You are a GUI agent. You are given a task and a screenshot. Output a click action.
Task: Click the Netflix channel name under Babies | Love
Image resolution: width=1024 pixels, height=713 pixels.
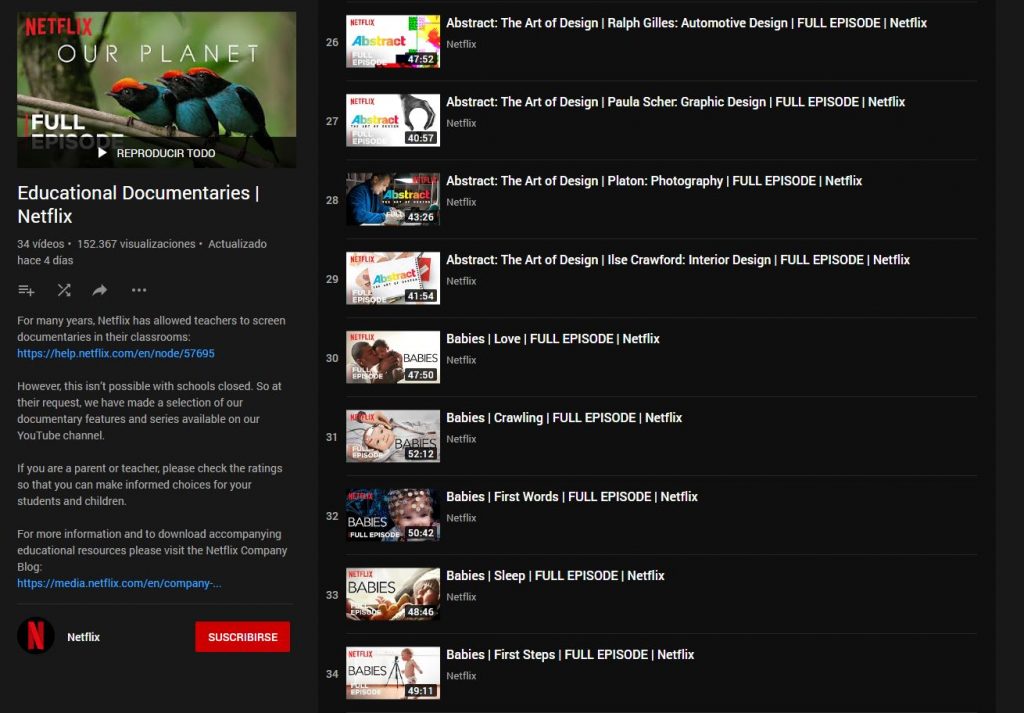tap(461, 360)
